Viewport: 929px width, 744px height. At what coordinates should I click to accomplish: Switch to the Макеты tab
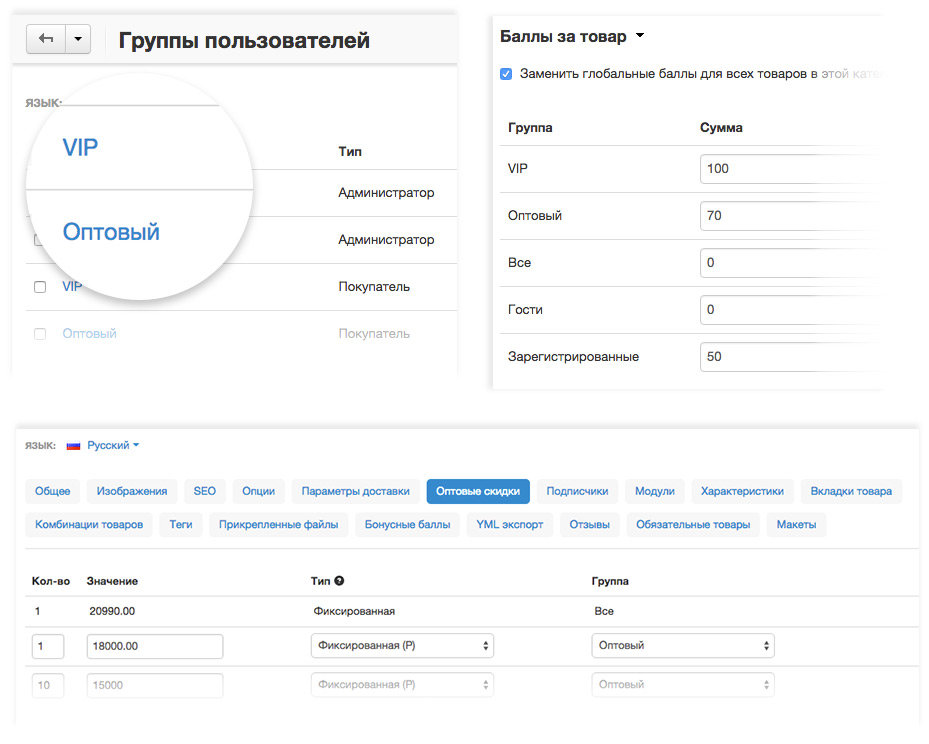(796, 525)
